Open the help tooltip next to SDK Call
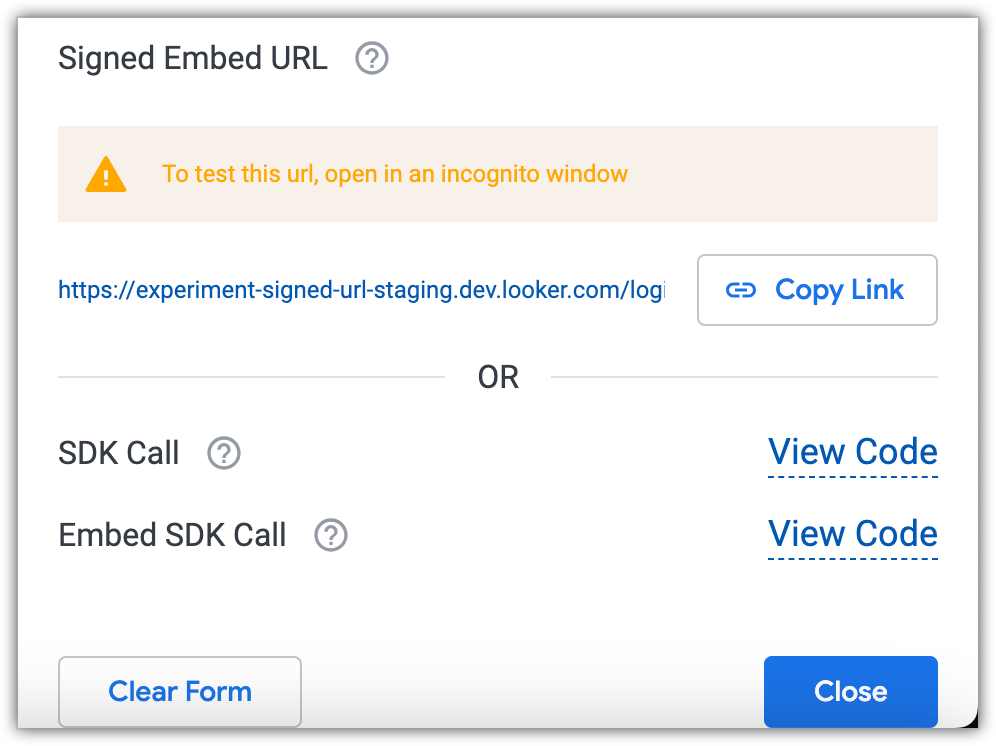Screen dimensions: 996x746 point(224,453)
